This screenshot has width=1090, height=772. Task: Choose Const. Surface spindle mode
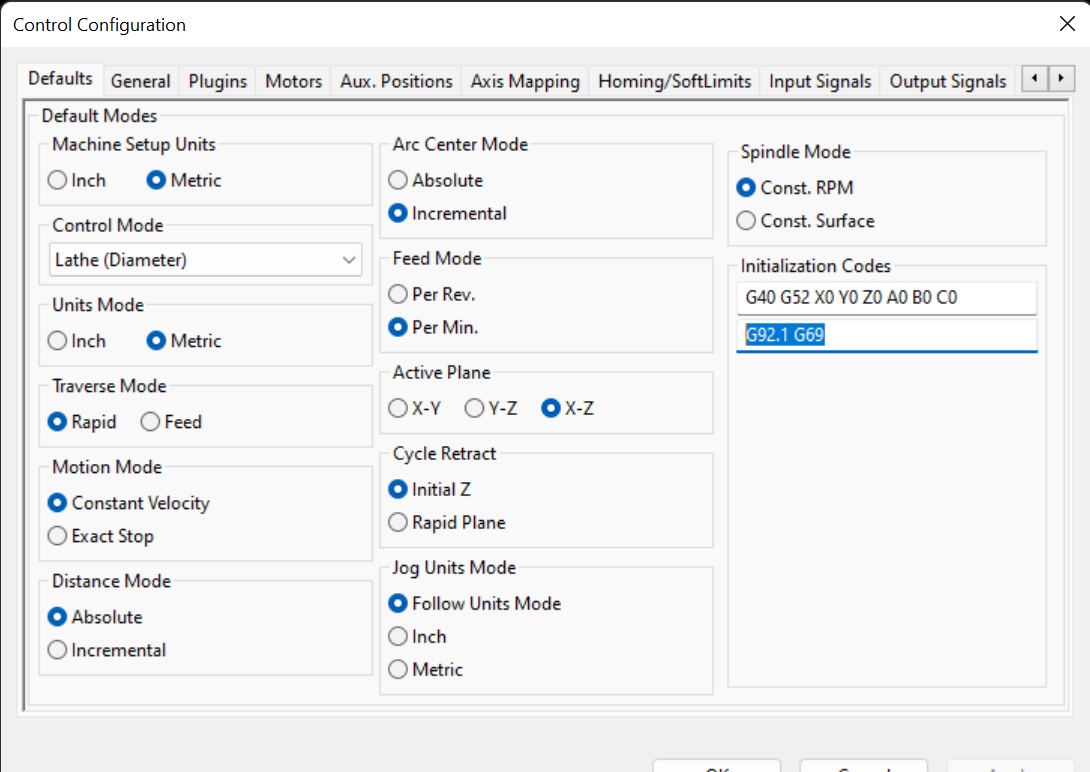click(746, 221)
